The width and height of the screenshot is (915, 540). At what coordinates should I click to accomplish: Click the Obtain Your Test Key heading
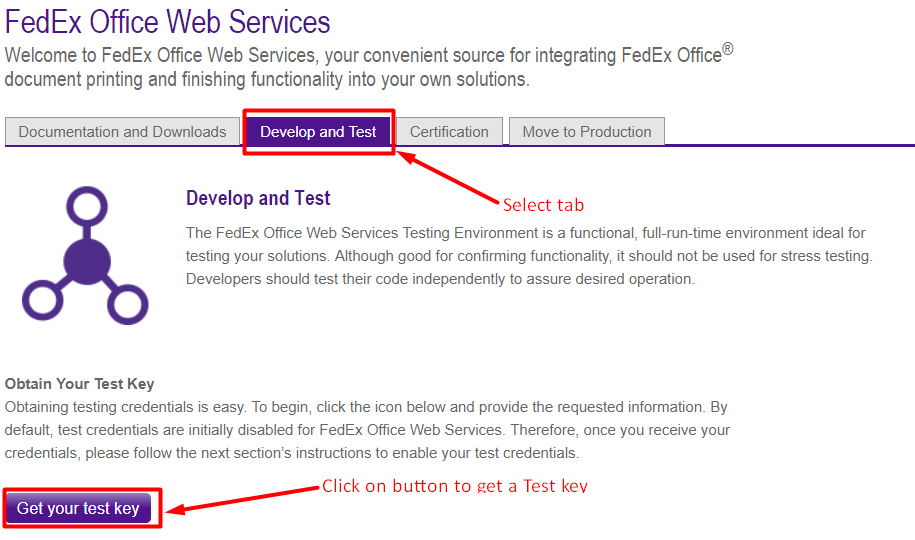coord(79,384)
